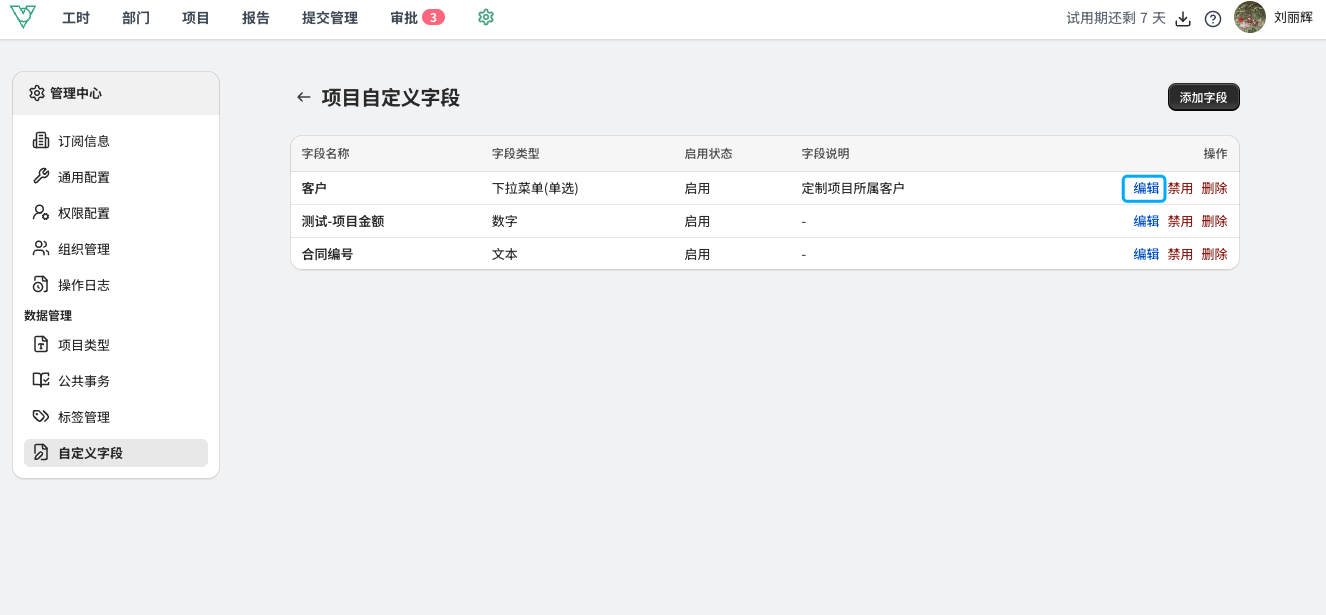Click the 项目类型 file icon
This screenshot has width=1326, height=615.
[41, 344]
